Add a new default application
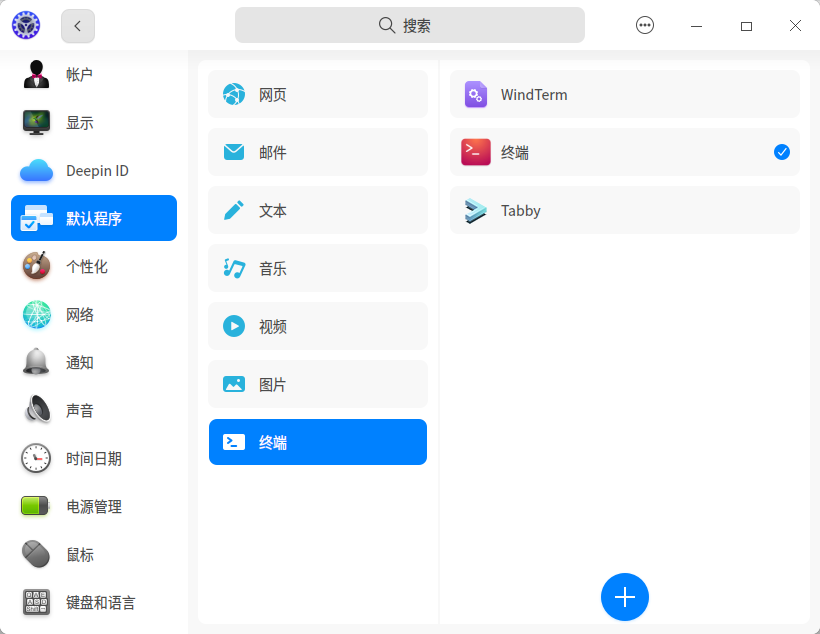 [625, 597]
